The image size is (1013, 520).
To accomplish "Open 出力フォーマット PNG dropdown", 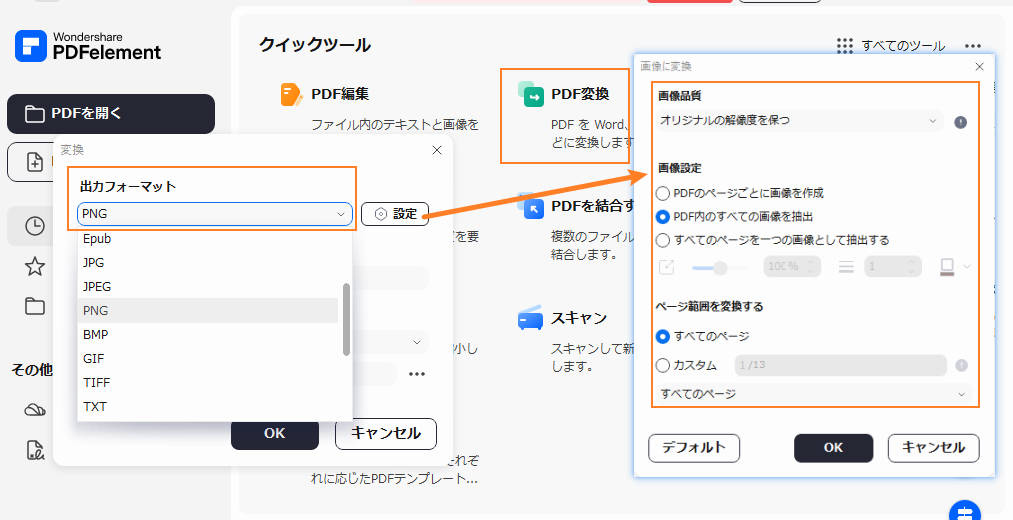I will pos(215,213).
